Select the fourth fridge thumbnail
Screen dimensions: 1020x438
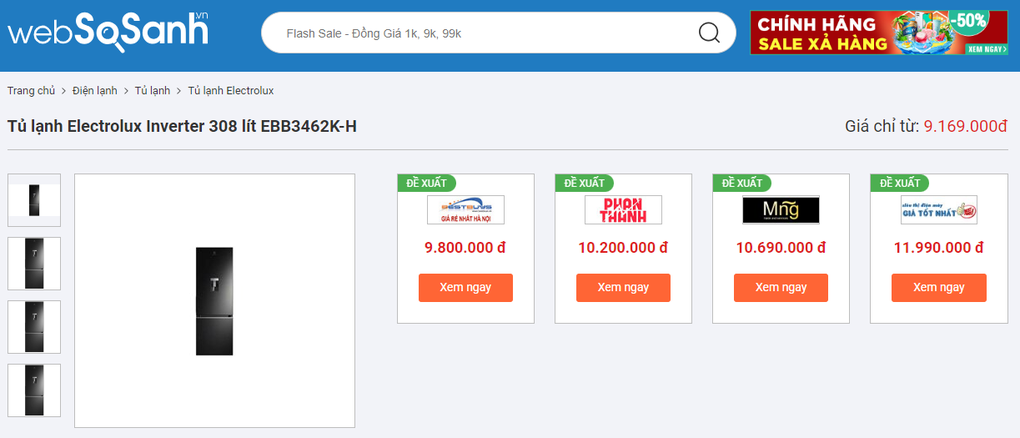(x=34, y=390)
